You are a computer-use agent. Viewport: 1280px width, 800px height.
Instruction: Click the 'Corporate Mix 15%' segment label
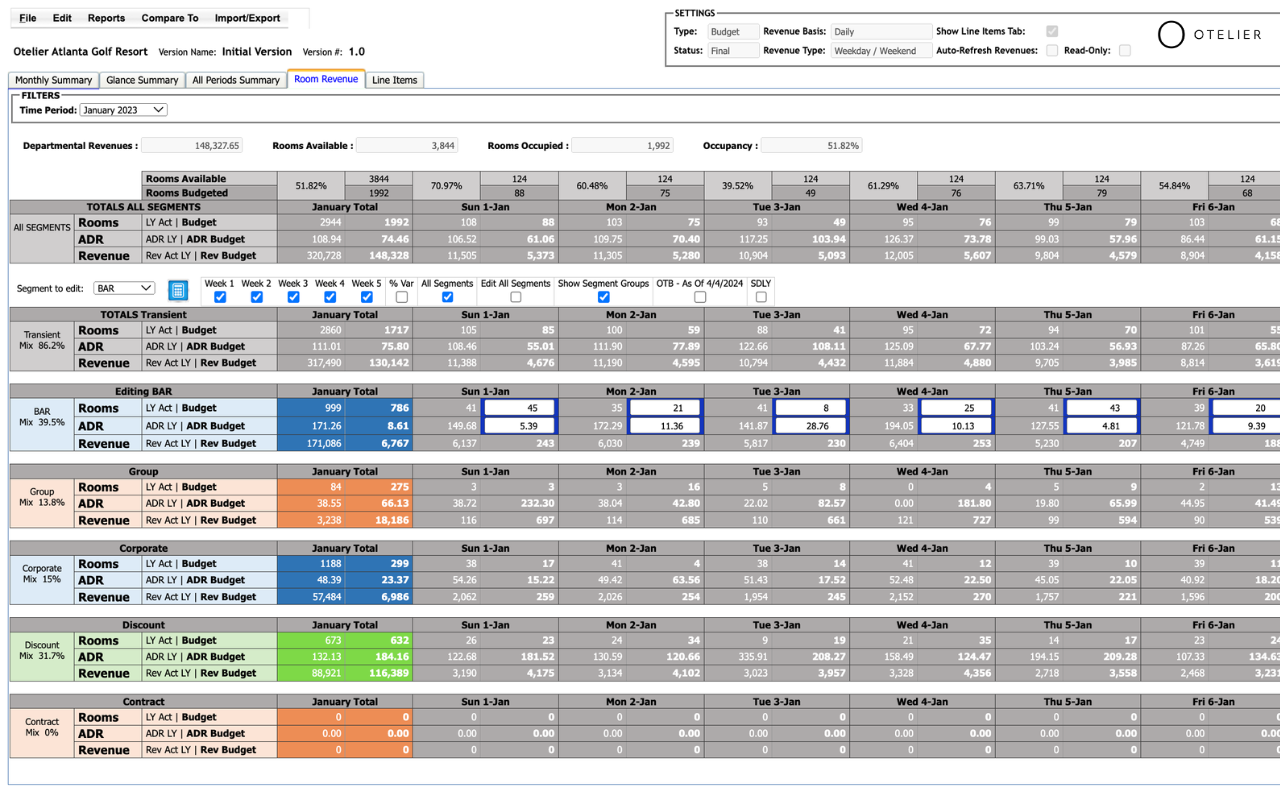(43, 573)
